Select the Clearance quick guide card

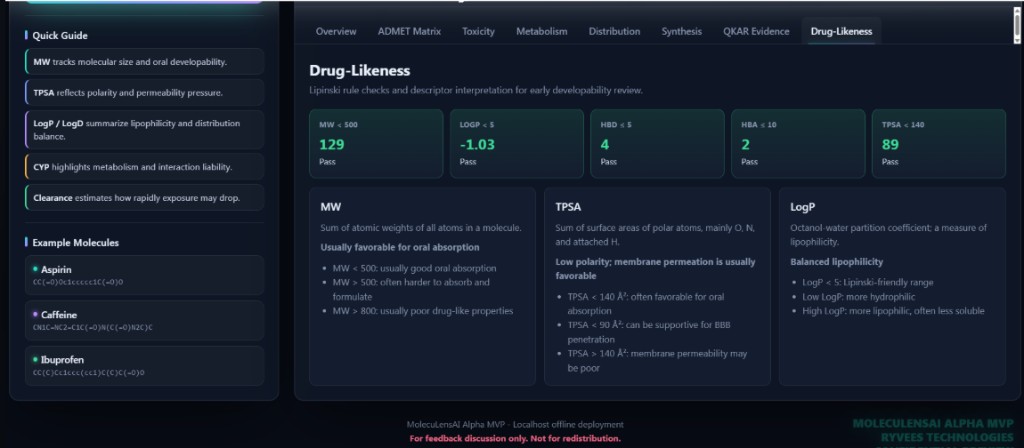tap(144, 197)
